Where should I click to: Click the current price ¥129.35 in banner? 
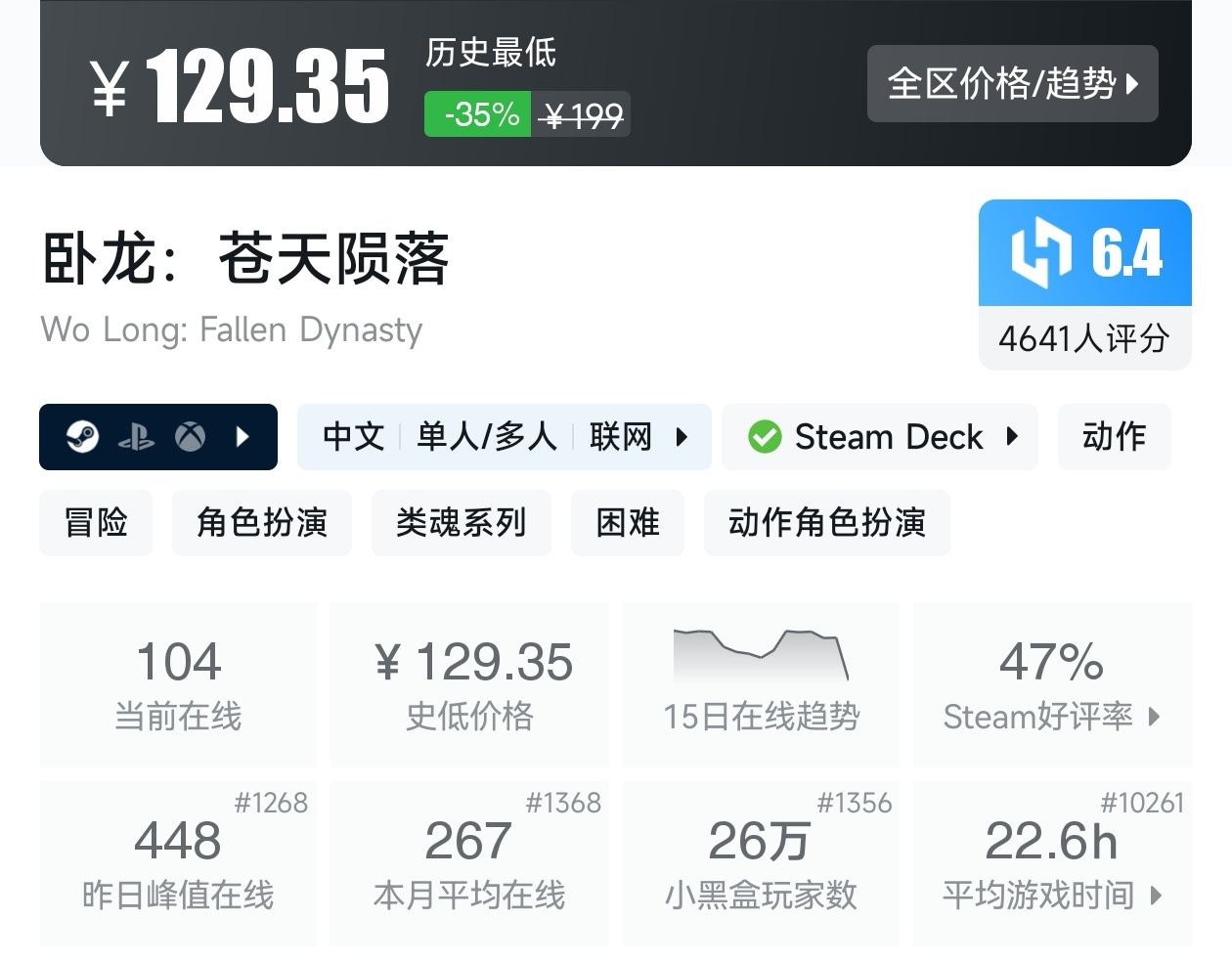pyautogui.click(x=241, y=86)
